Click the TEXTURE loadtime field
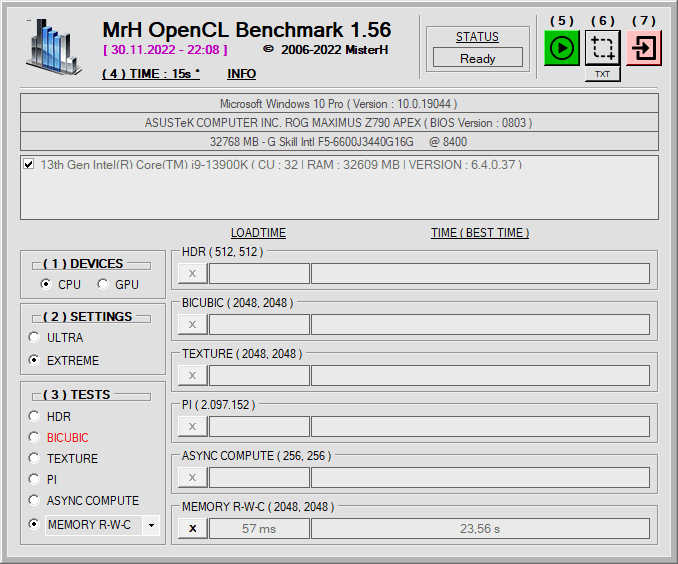This screenshot has width=678, height=564. pyautogui.click(x=259, y=375)
